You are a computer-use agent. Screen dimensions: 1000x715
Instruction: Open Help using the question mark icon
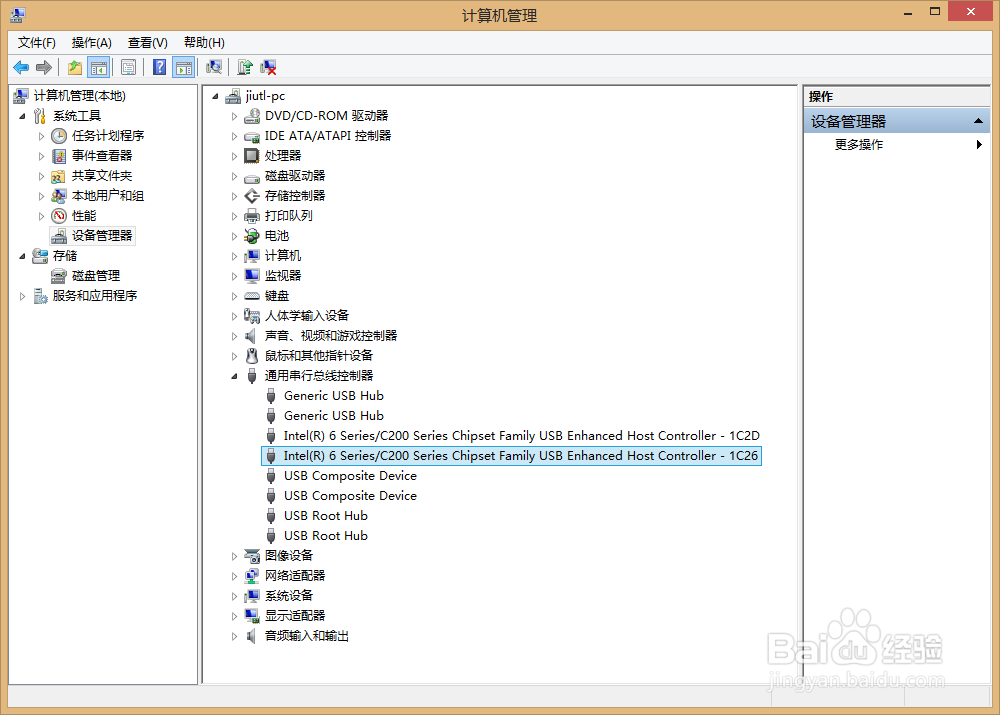point(158,67)
